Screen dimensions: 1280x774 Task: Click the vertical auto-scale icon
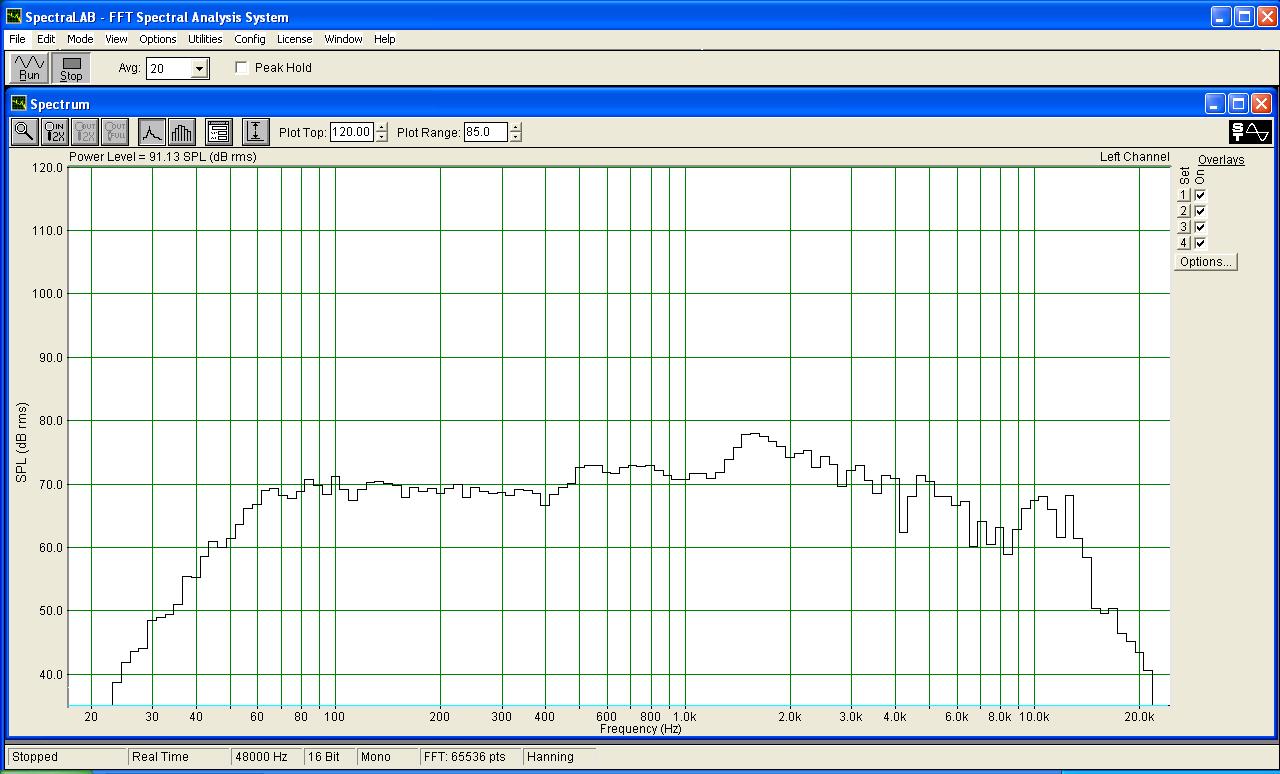pos(256,132)
